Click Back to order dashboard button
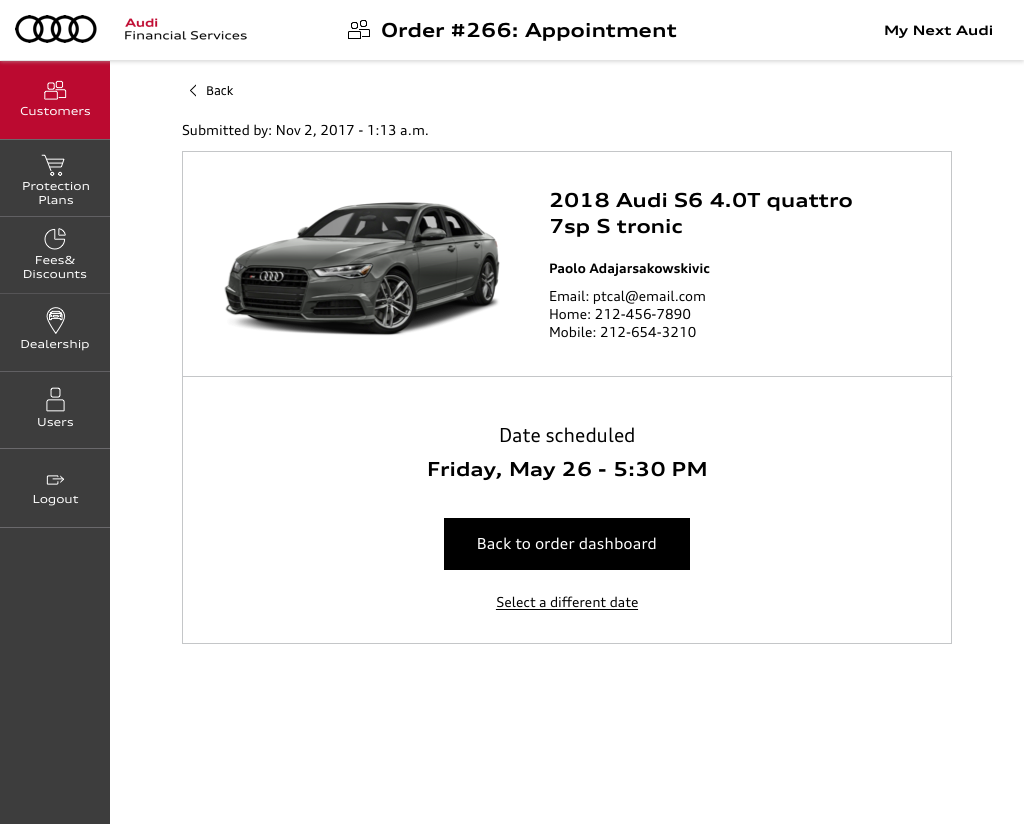1024x824 pixels. tap(566, 544)
